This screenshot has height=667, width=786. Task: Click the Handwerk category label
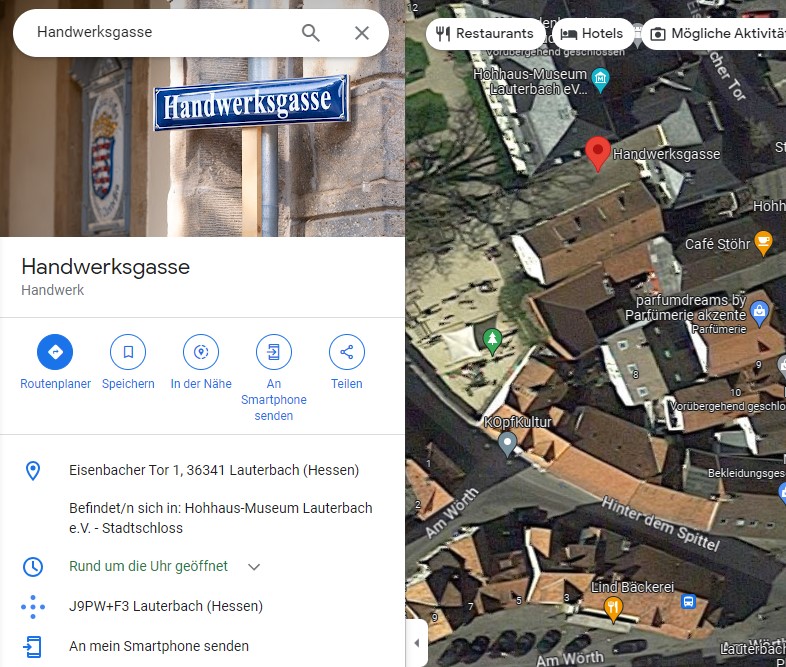point(53,290)
